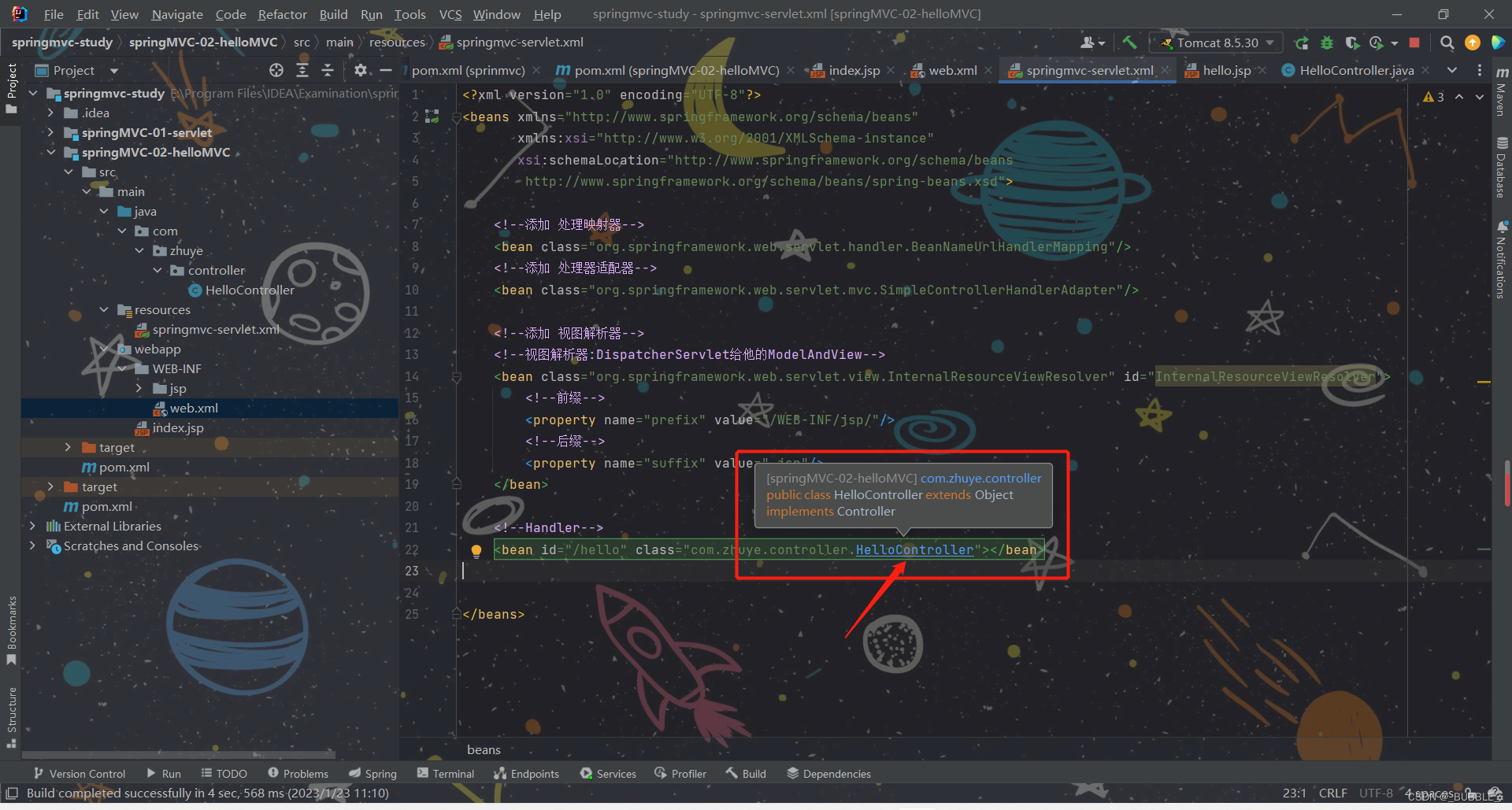Click CRLF line separator in status bar

[1332, 793]
